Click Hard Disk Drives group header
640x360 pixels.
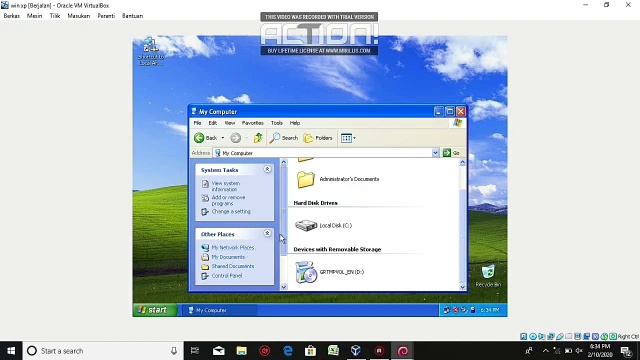tap(316, 203)
